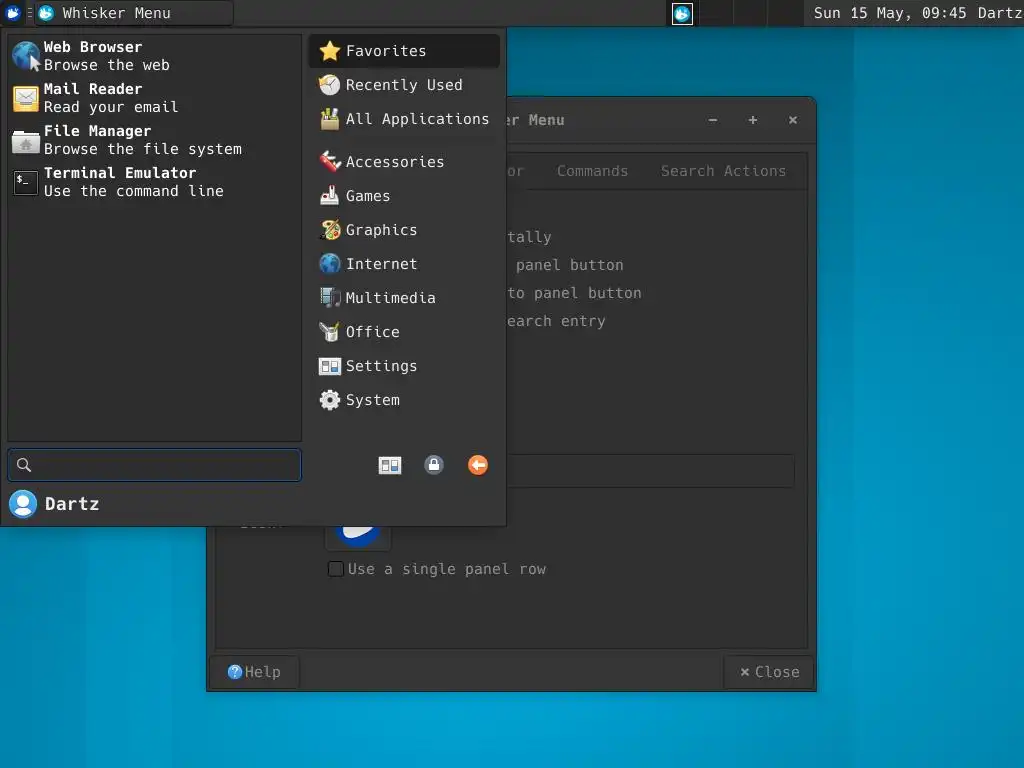Viewport: 1024px width, 768px height.
Task: Click the Dartz user avatar
Action: coord(23,504)
